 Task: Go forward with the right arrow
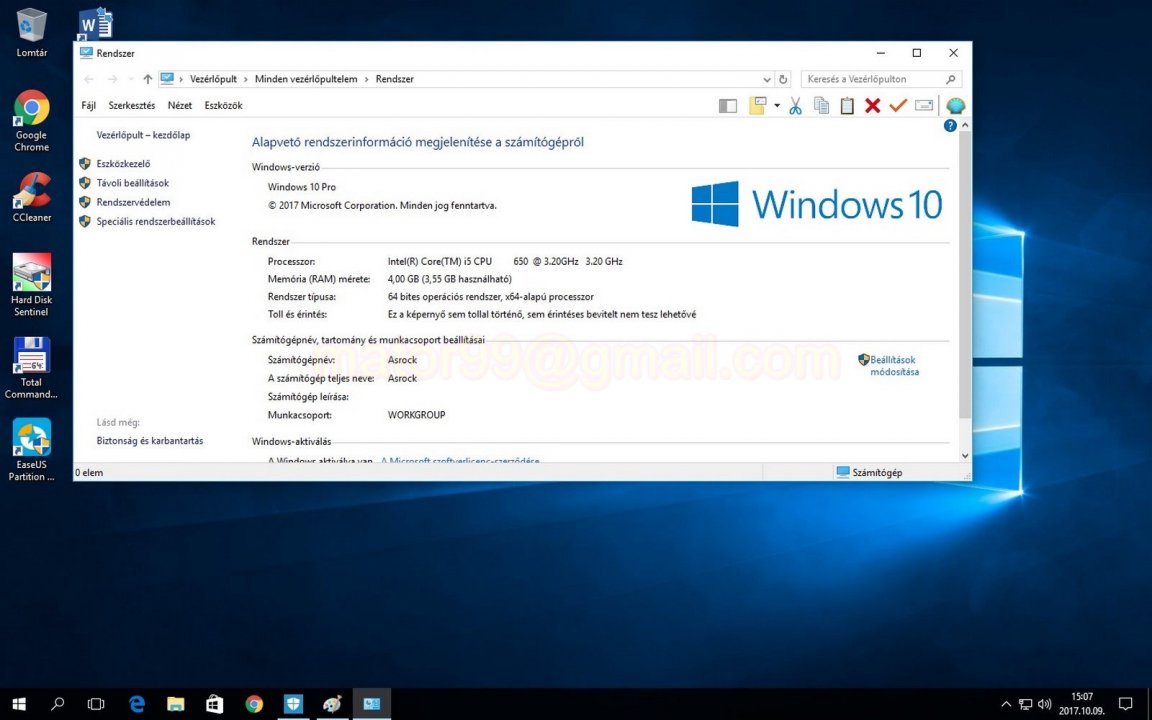pyautogui.click(x=112, y=79)
